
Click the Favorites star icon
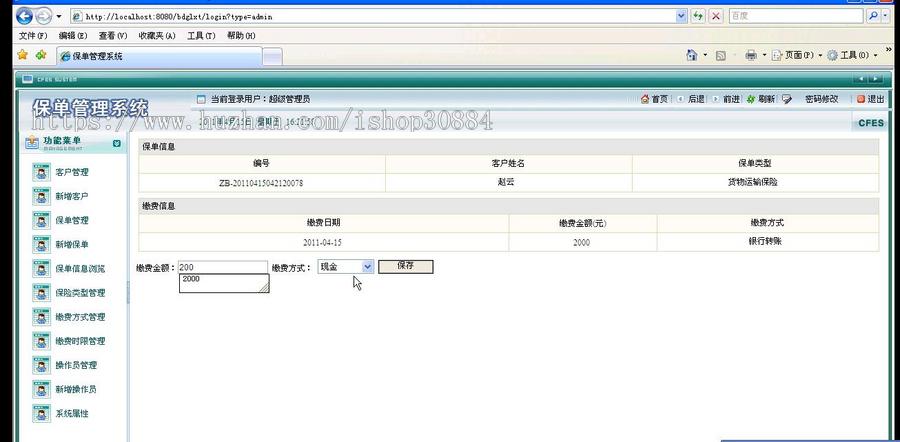tap(22, 55)
